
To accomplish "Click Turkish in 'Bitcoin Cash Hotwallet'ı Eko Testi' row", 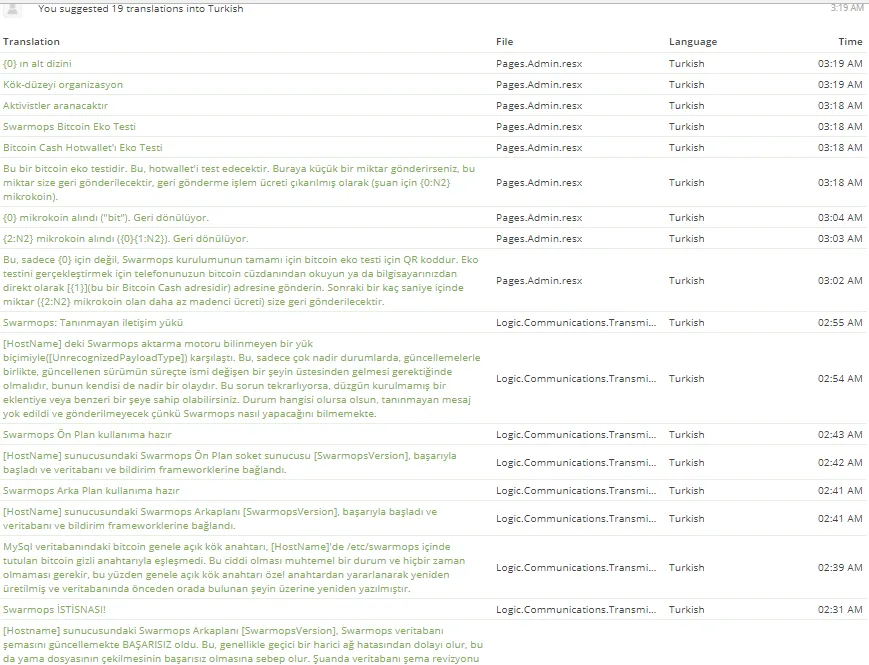I will click(687, 148).
